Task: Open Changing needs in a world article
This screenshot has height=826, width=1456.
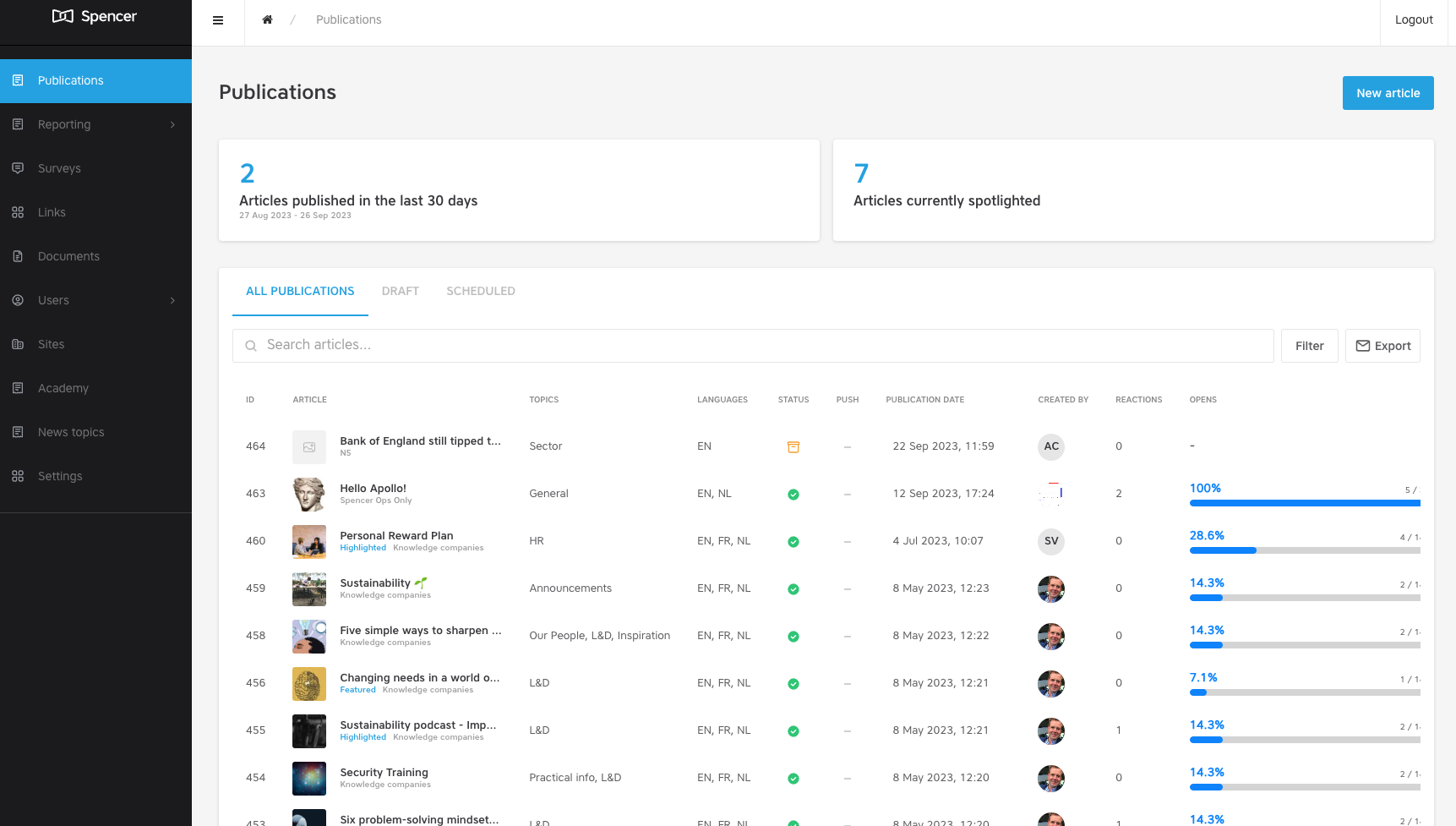Action: 420,677
